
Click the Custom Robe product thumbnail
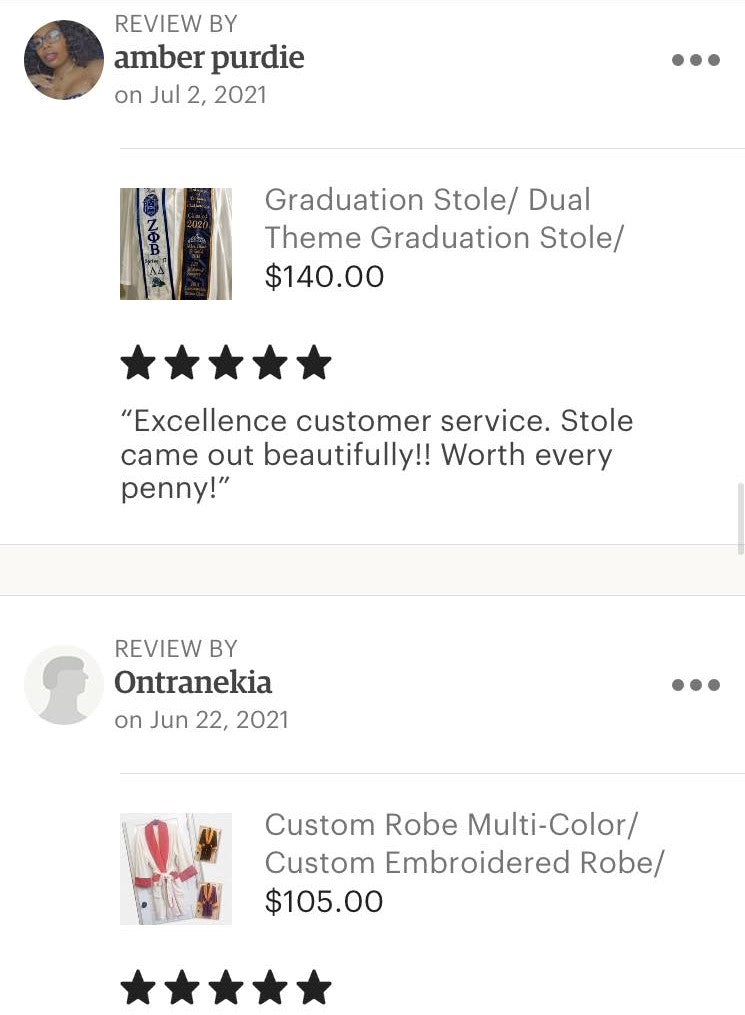(176, 868)
